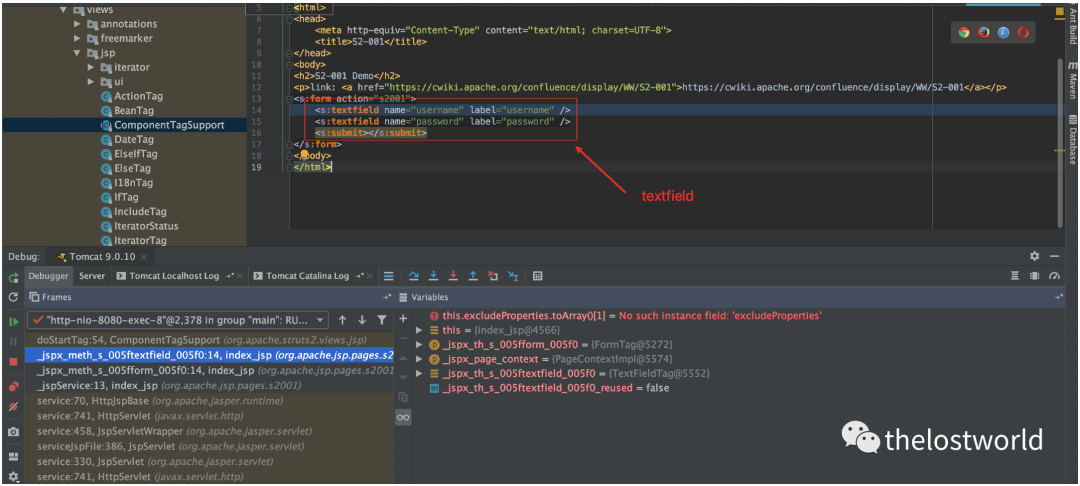Select frame serviceJspFile:386, JspServlet
1080x486 pixels.
click(209, 446)
